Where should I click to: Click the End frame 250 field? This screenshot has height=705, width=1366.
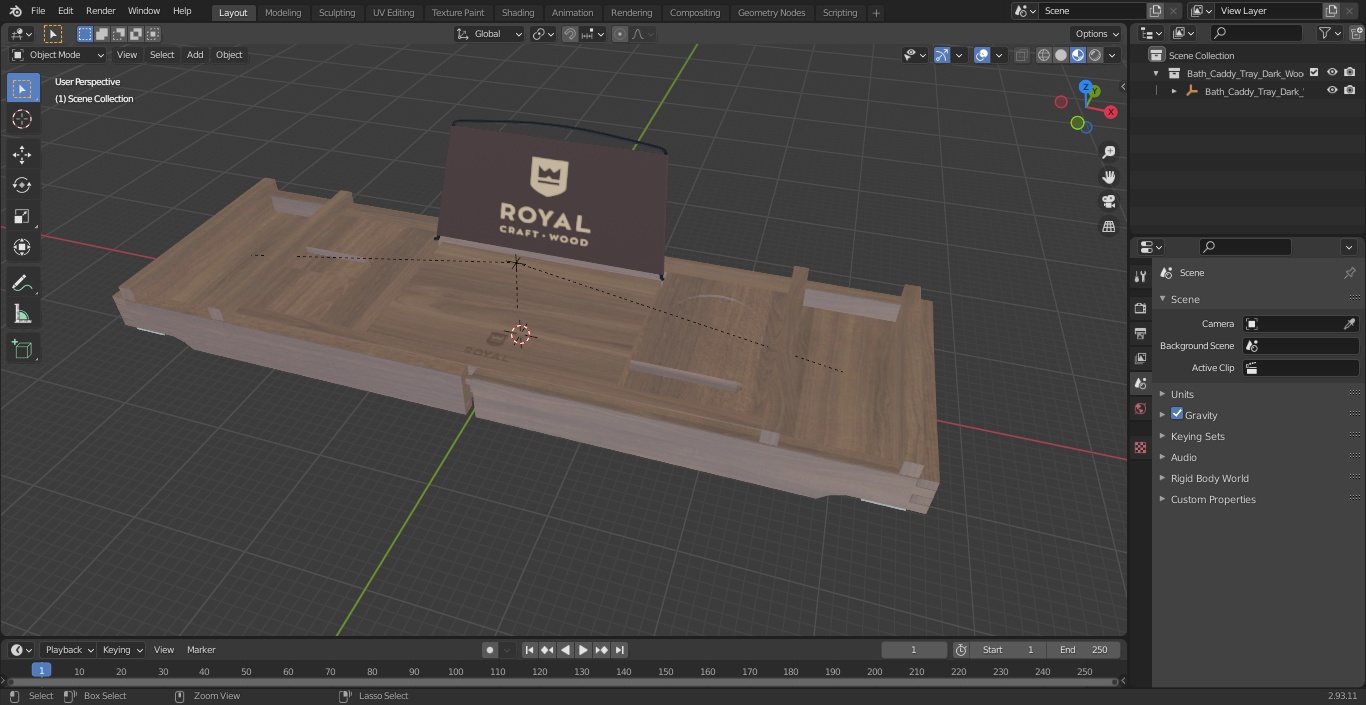(x=1083, y=650)
